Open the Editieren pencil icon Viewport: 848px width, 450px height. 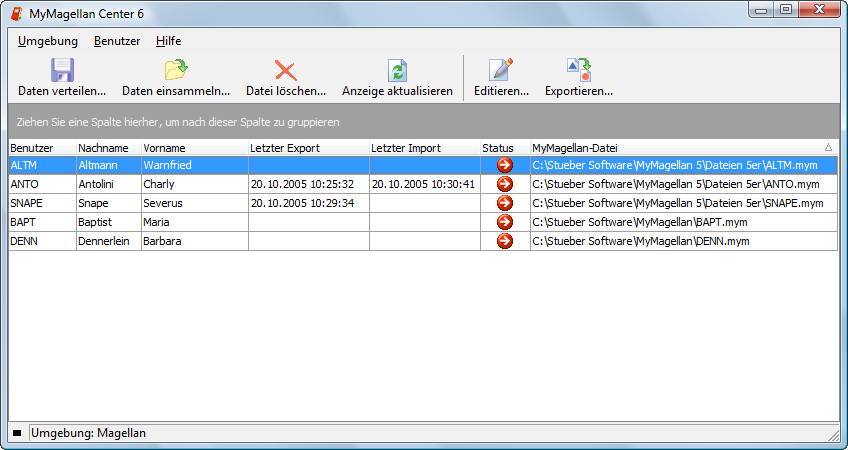point(501,70)
